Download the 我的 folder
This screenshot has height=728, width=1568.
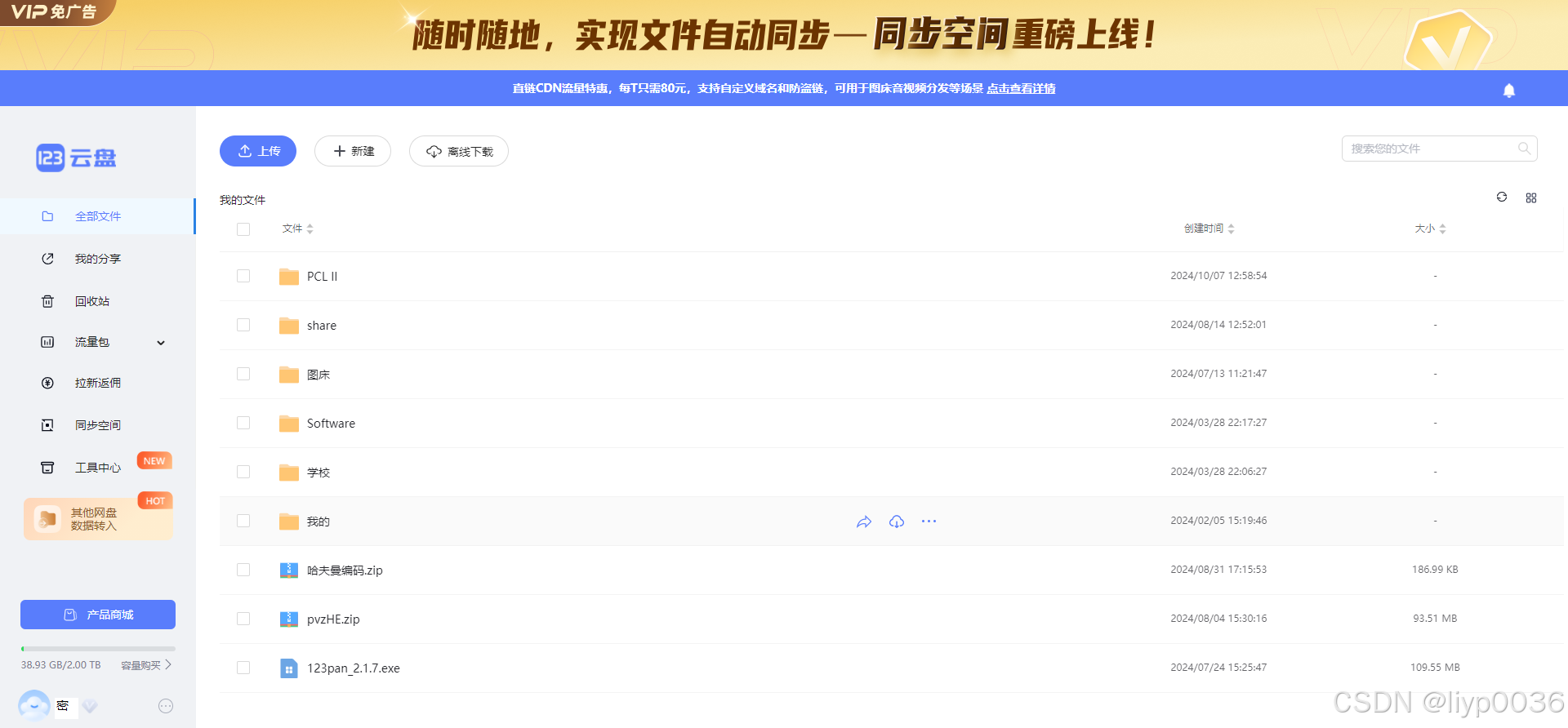point(897,522)
